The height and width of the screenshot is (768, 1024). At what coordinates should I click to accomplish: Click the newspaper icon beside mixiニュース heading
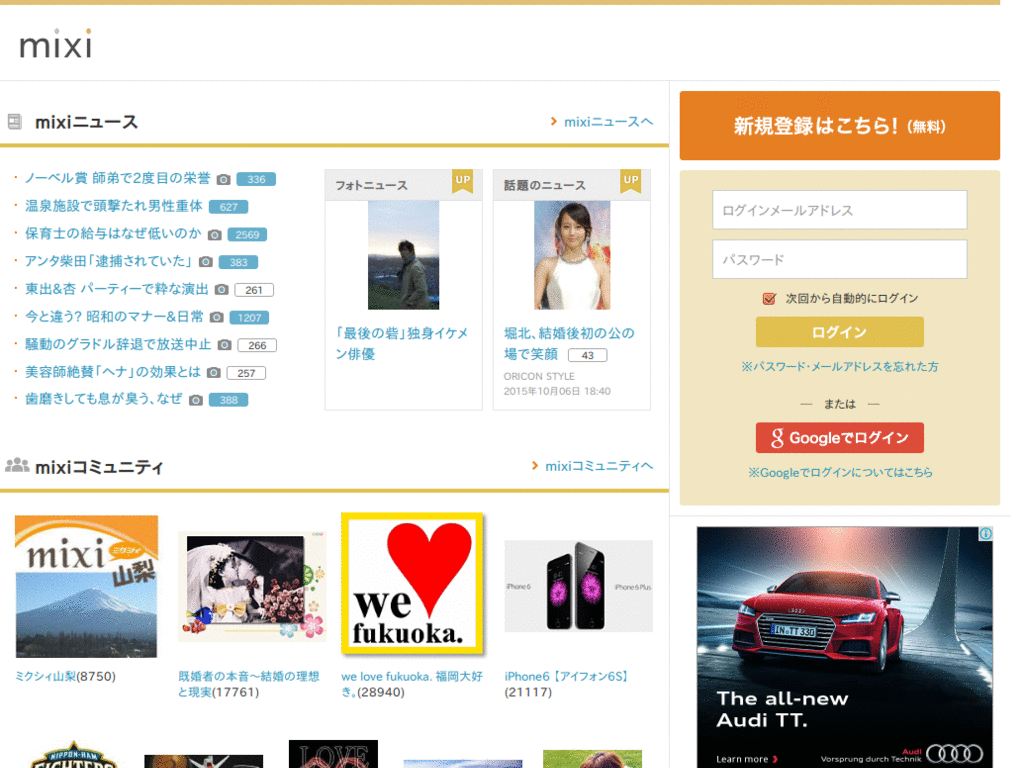coord(13,120)
